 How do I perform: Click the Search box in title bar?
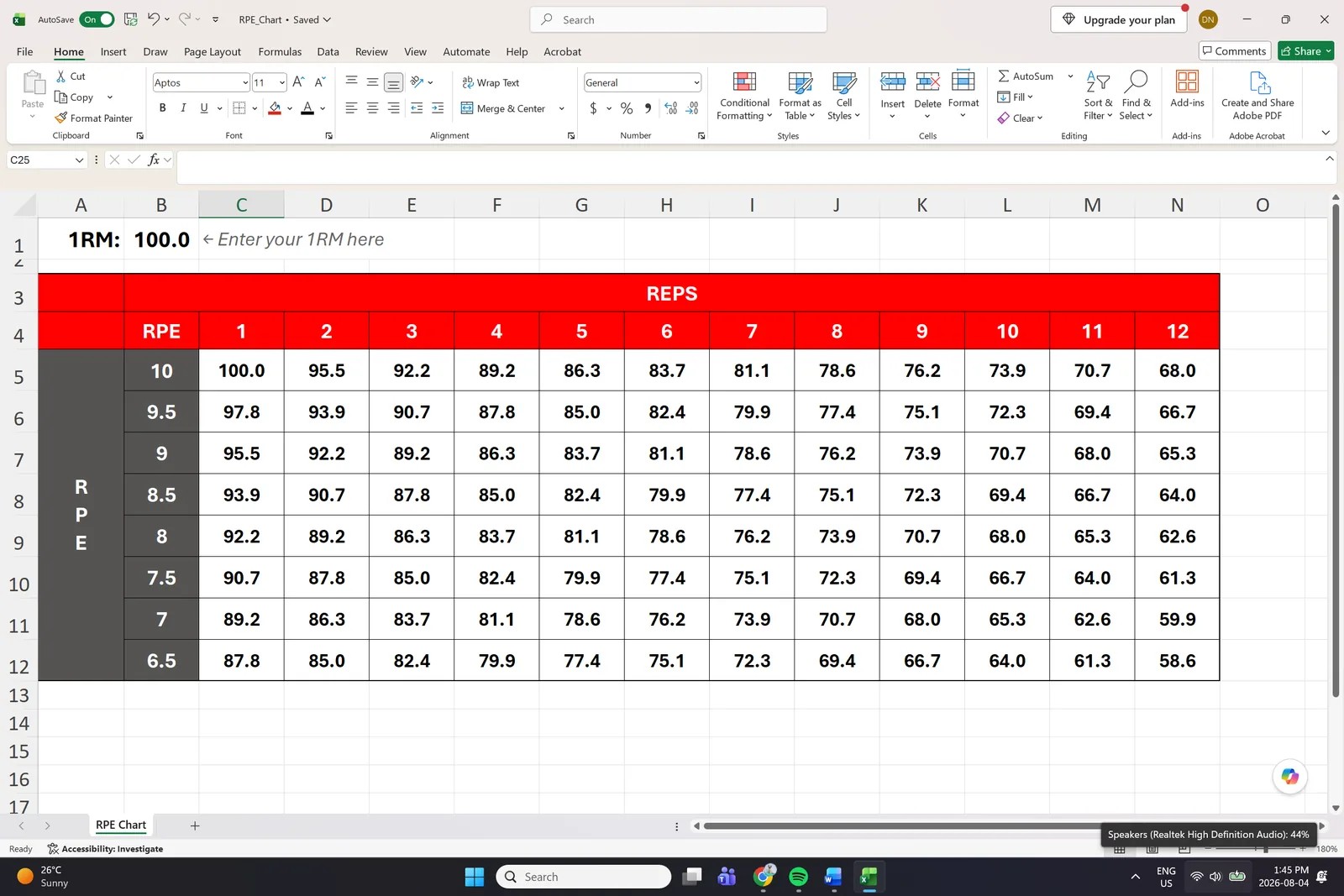pyautogui.click(x=679, y=19)
